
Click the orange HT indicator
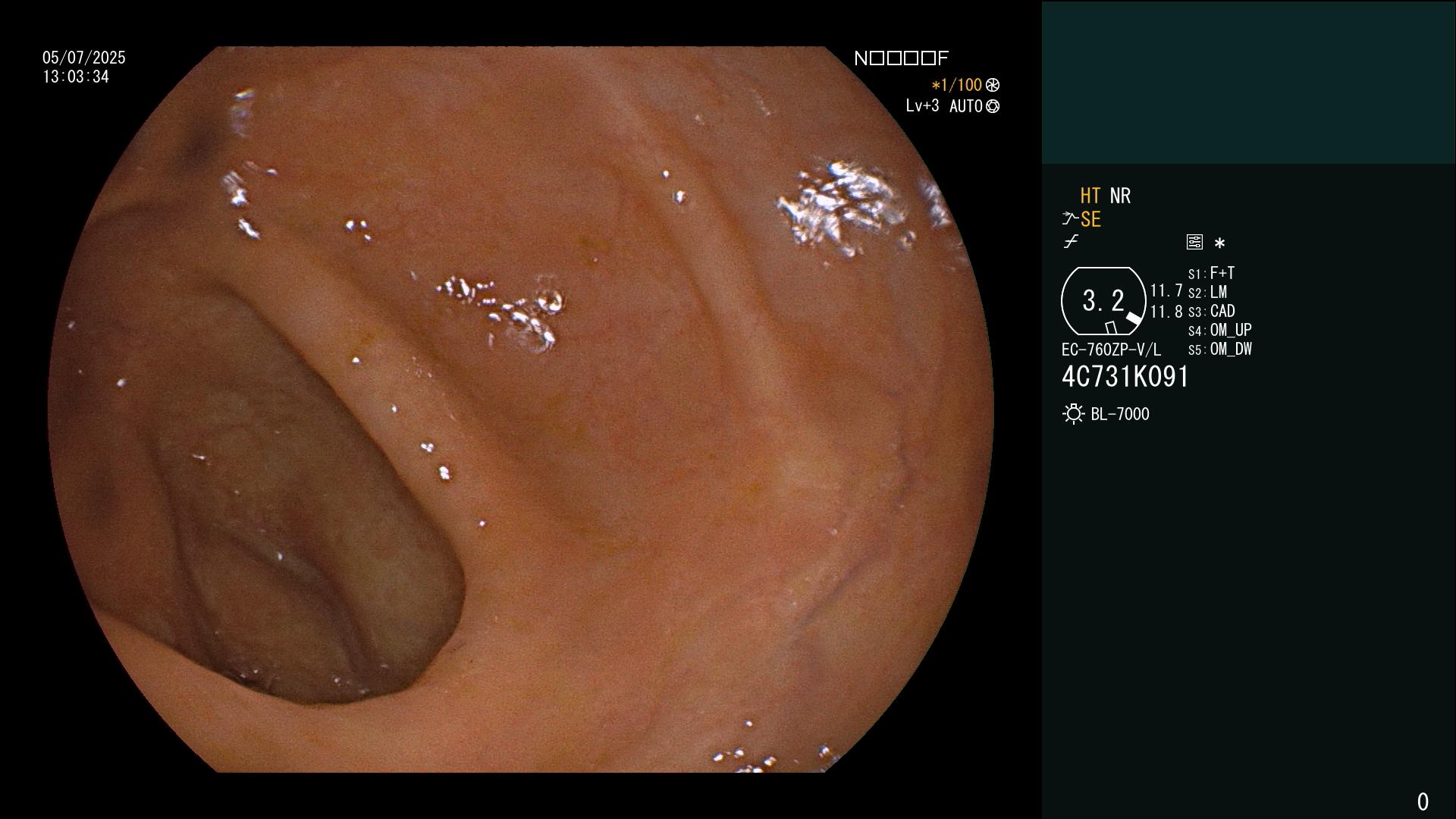pos(1090,196)
